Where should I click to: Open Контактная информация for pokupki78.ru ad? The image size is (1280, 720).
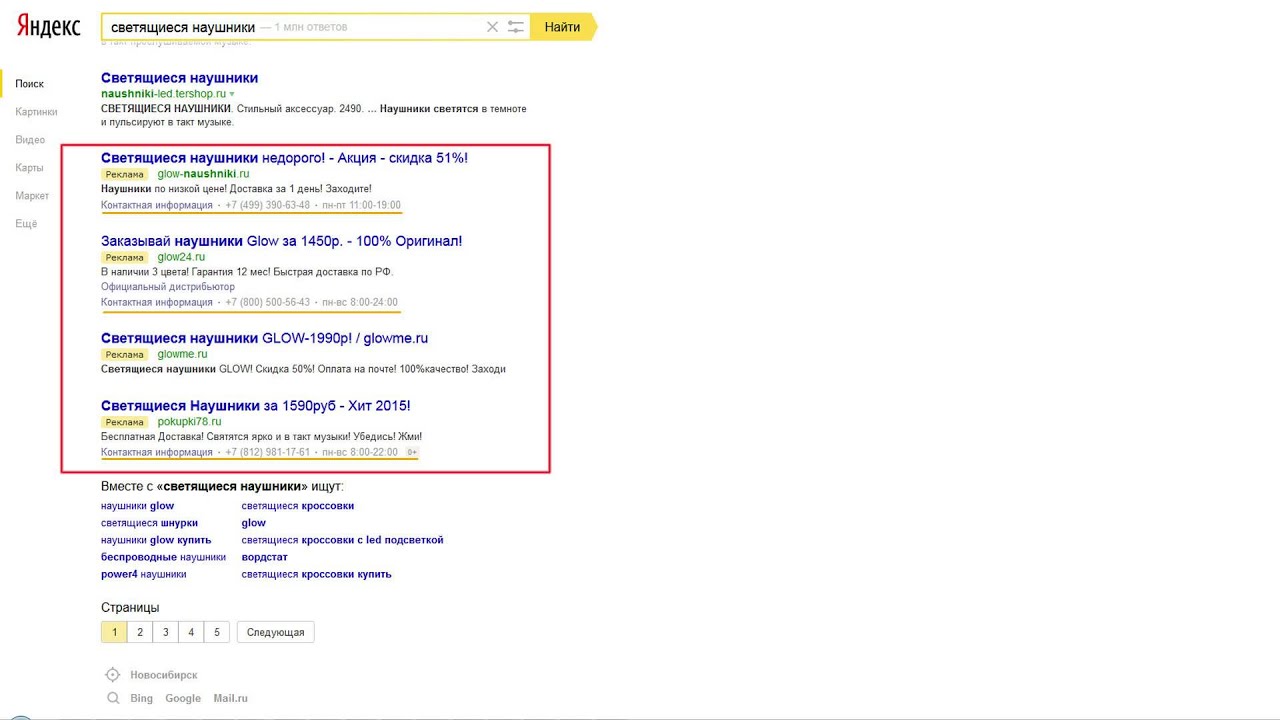(x=157, y=452)
